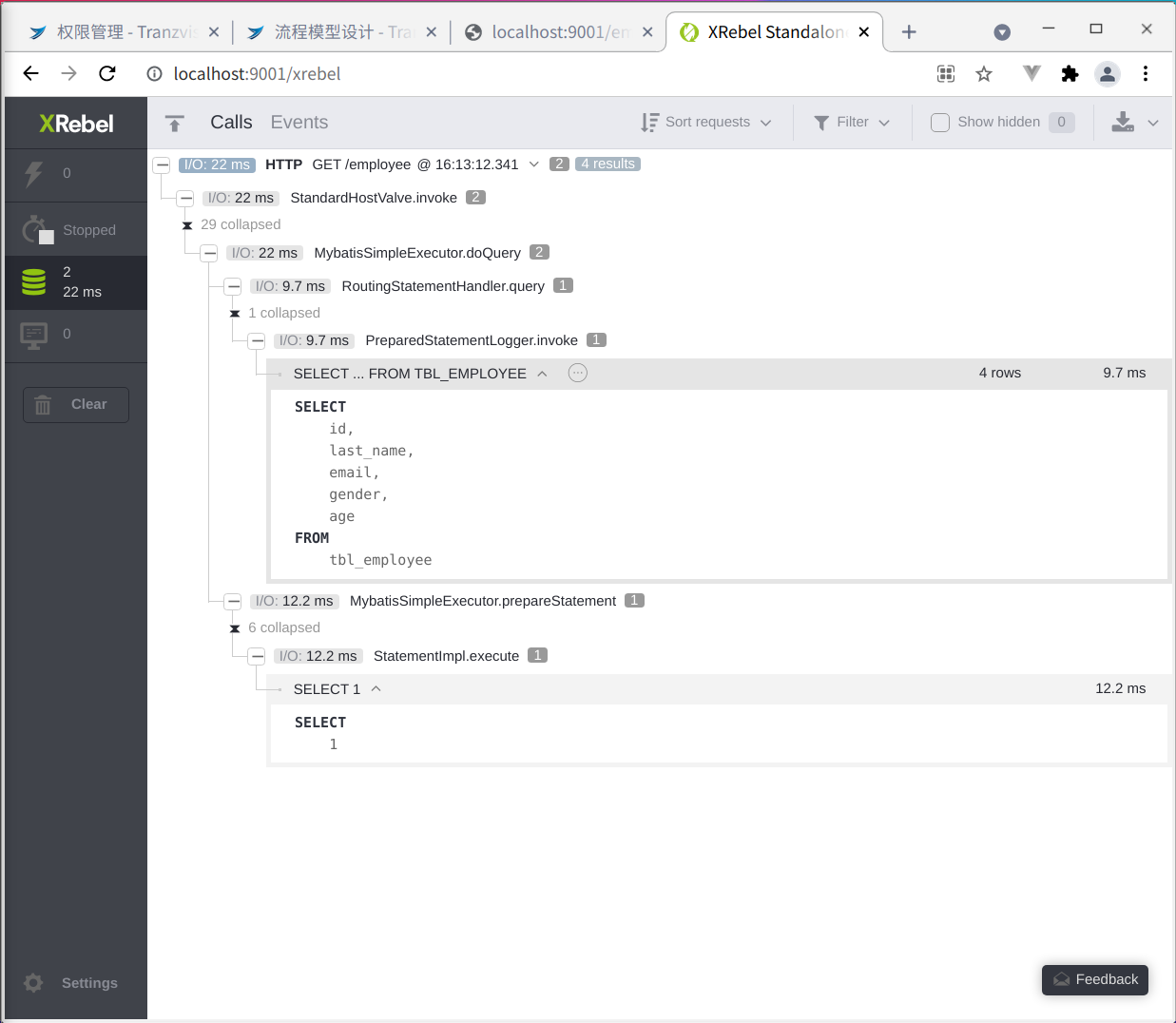1176x1023 pixels.
Task: Clear collected requests with the Clear button
Action: [x=76, y=404]
